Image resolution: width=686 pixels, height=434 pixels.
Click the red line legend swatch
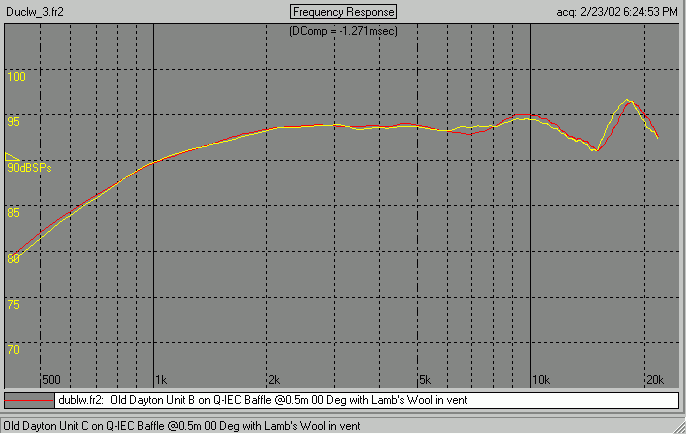(29, 400)
